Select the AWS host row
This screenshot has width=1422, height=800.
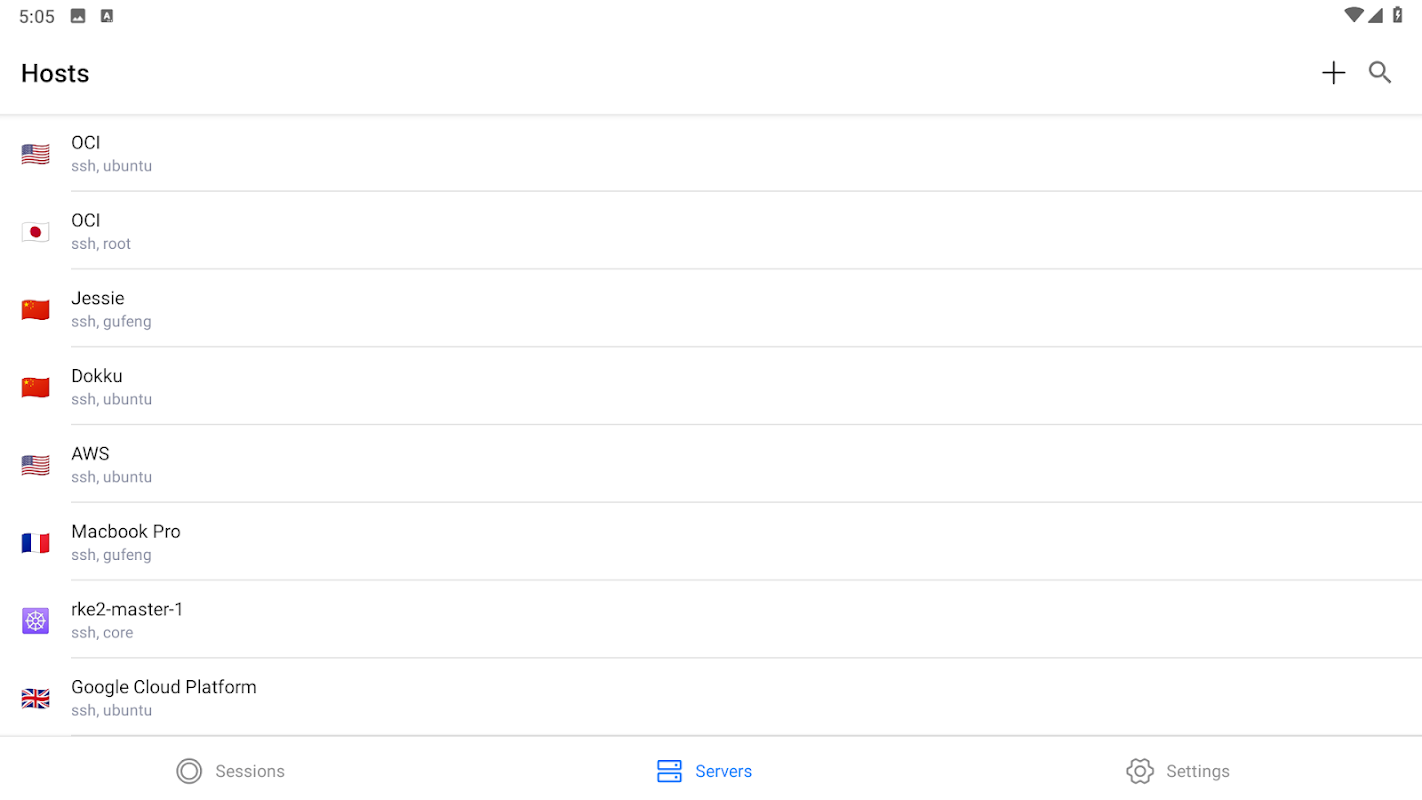click(400, 465)
